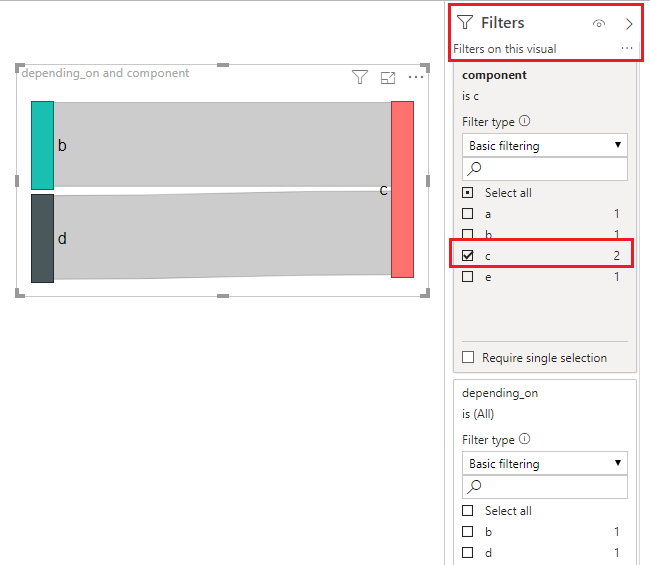Enable Require single selection

[x=468, y=357]
